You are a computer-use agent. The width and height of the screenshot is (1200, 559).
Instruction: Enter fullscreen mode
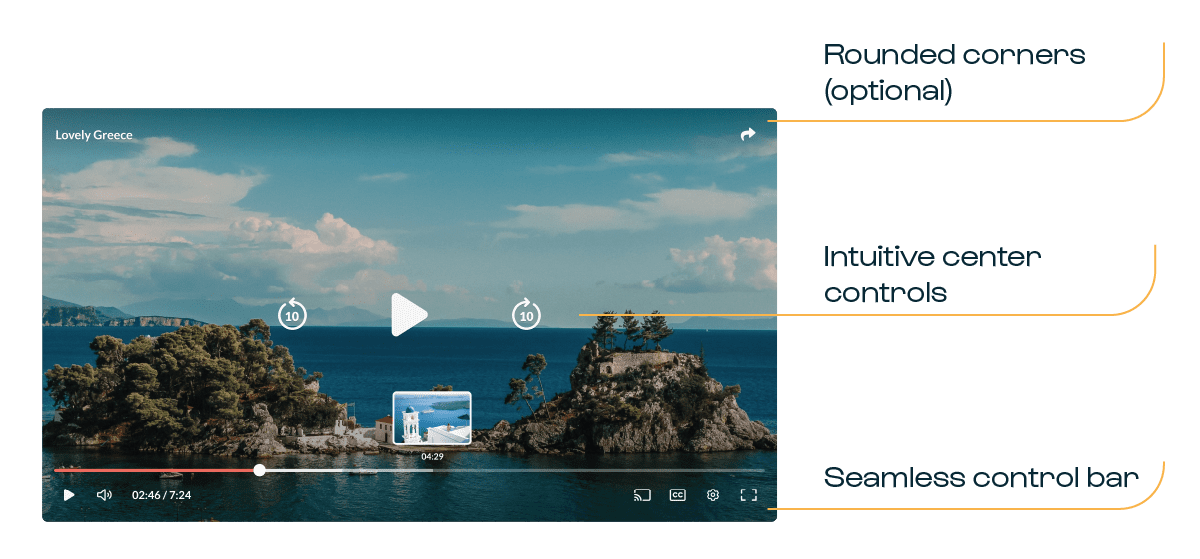748,495
